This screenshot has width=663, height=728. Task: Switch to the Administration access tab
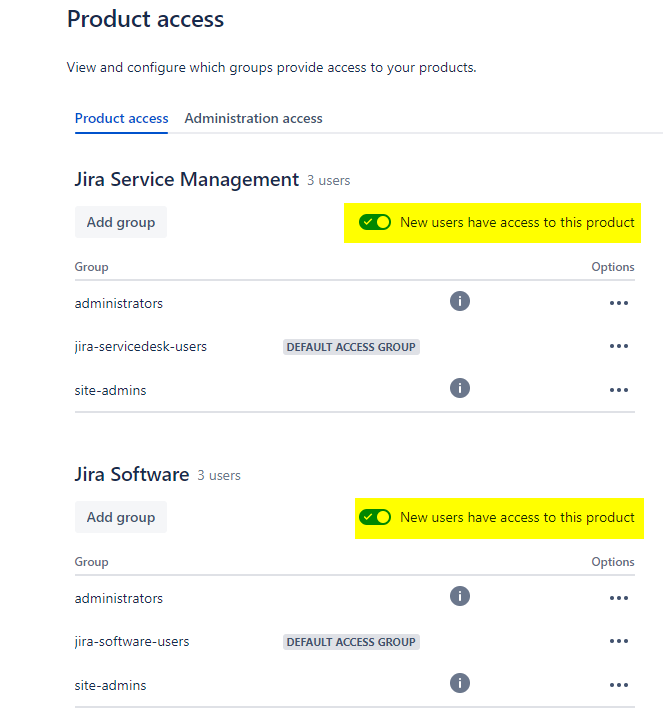(254, 118)
